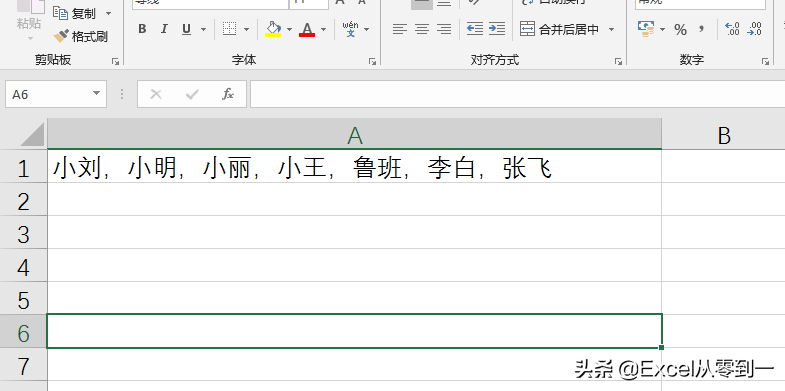Open merge and center dropdown arrow

pyautogui.click(x=611, y=30)
